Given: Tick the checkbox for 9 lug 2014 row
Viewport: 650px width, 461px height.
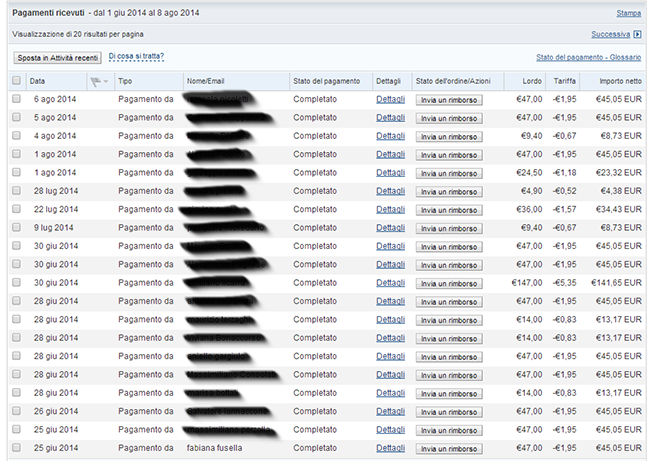Looking at the screenshot, I should coord(16,227).
